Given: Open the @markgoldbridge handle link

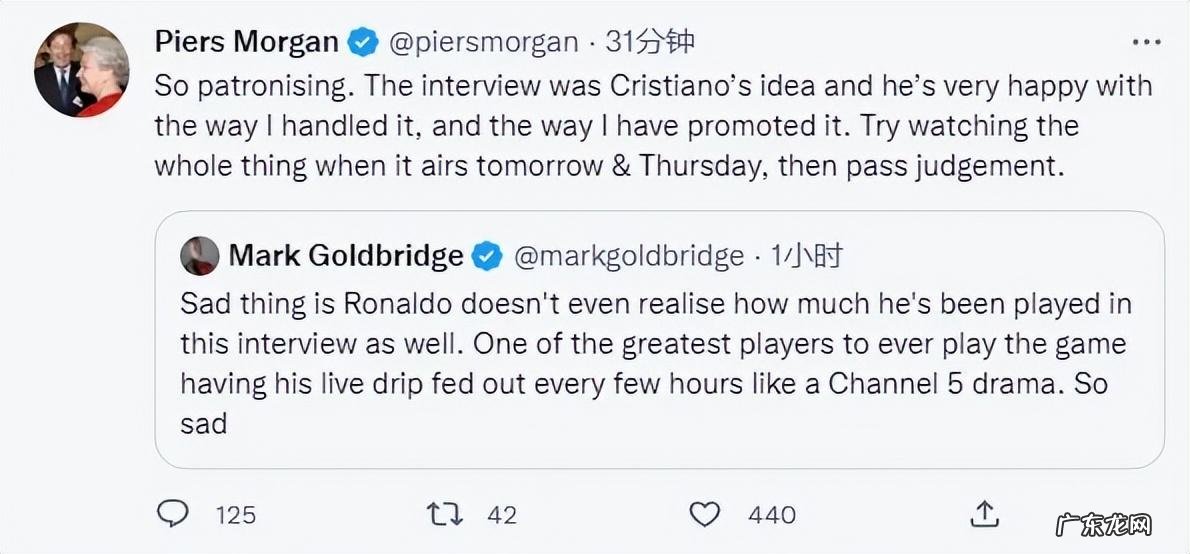Looking at the screenshot, I should point(628,257).
